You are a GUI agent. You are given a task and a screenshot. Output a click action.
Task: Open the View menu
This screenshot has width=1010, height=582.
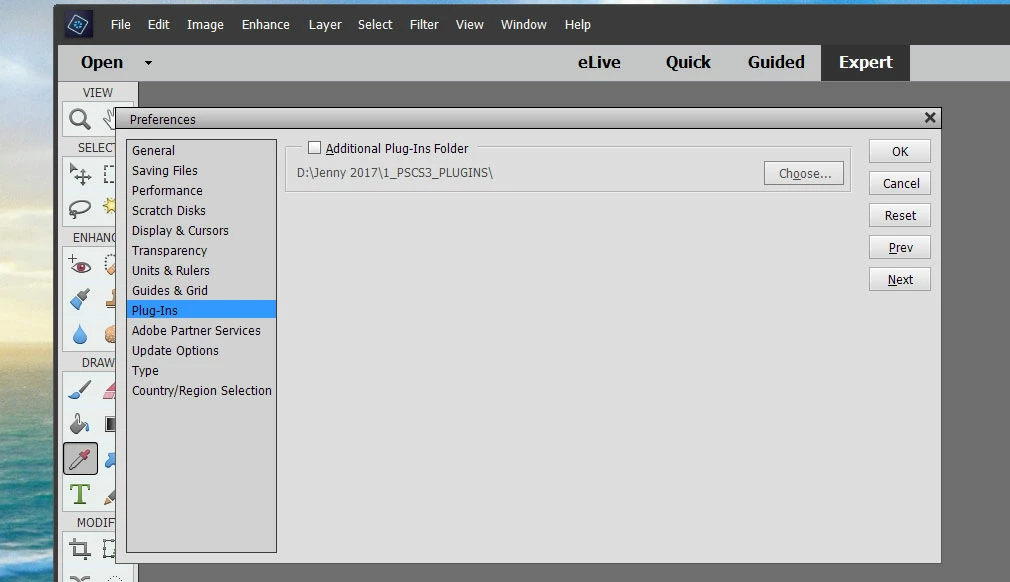point(470,24)
